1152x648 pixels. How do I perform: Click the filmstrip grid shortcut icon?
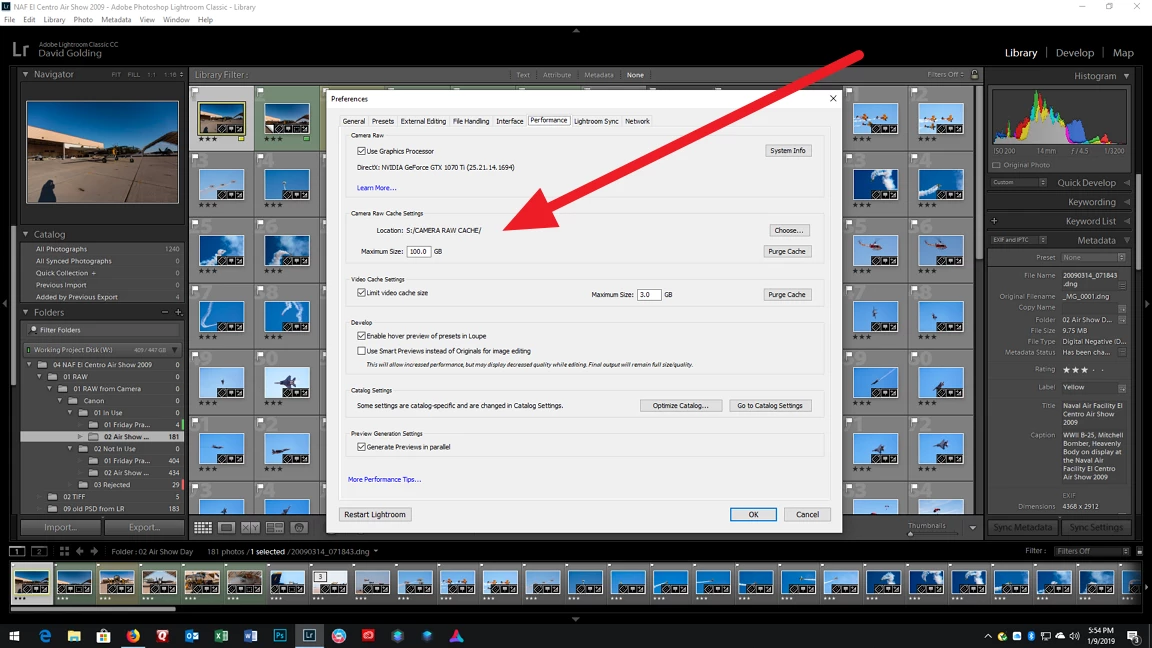pos(64,551)
